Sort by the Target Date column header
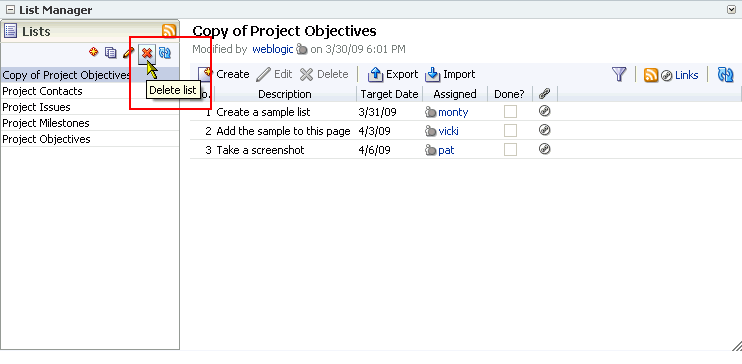 pyautogui.click(x=389, y=94)
